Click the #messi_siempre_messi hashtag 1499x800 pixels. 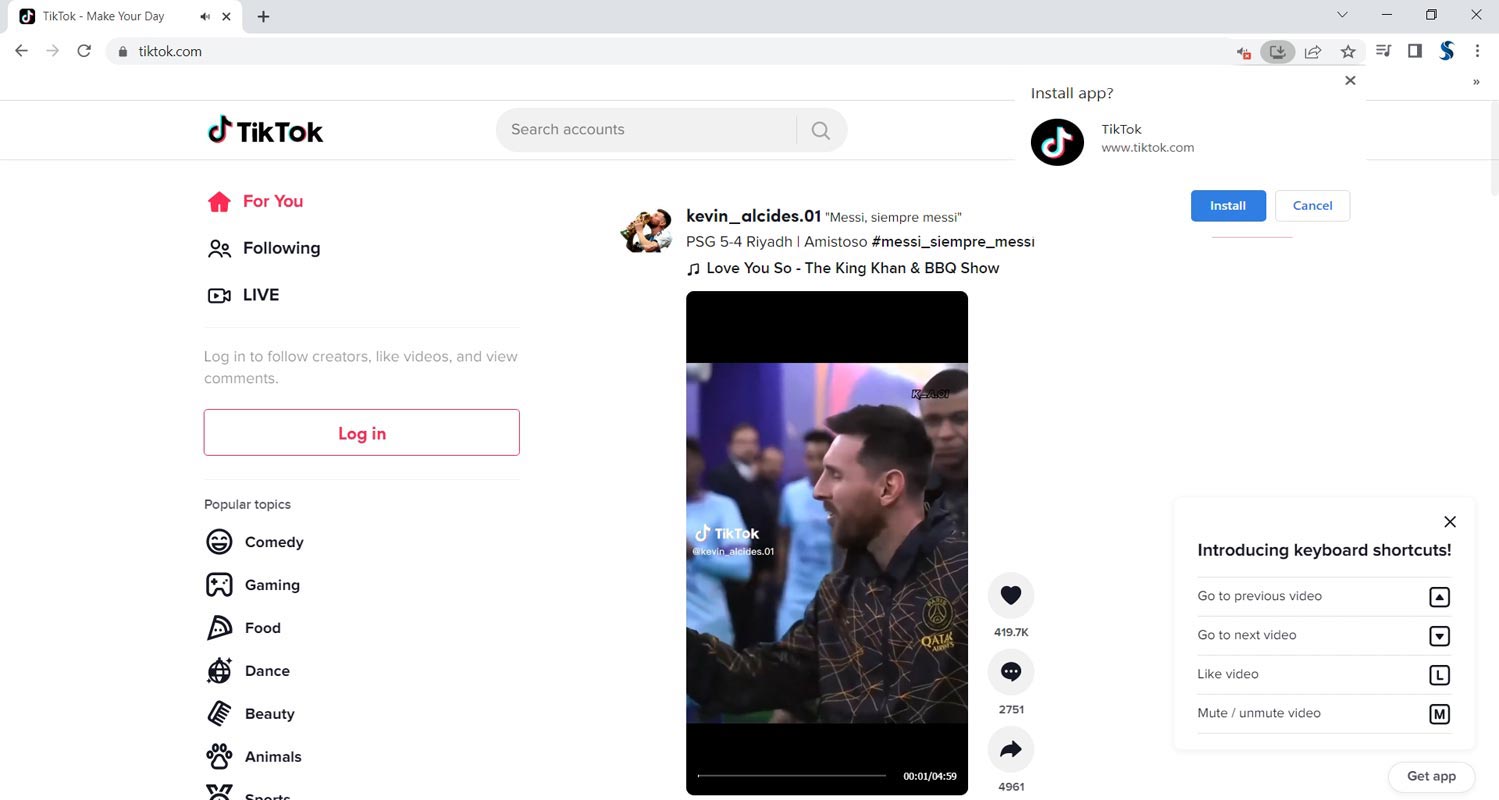[952, 242]
